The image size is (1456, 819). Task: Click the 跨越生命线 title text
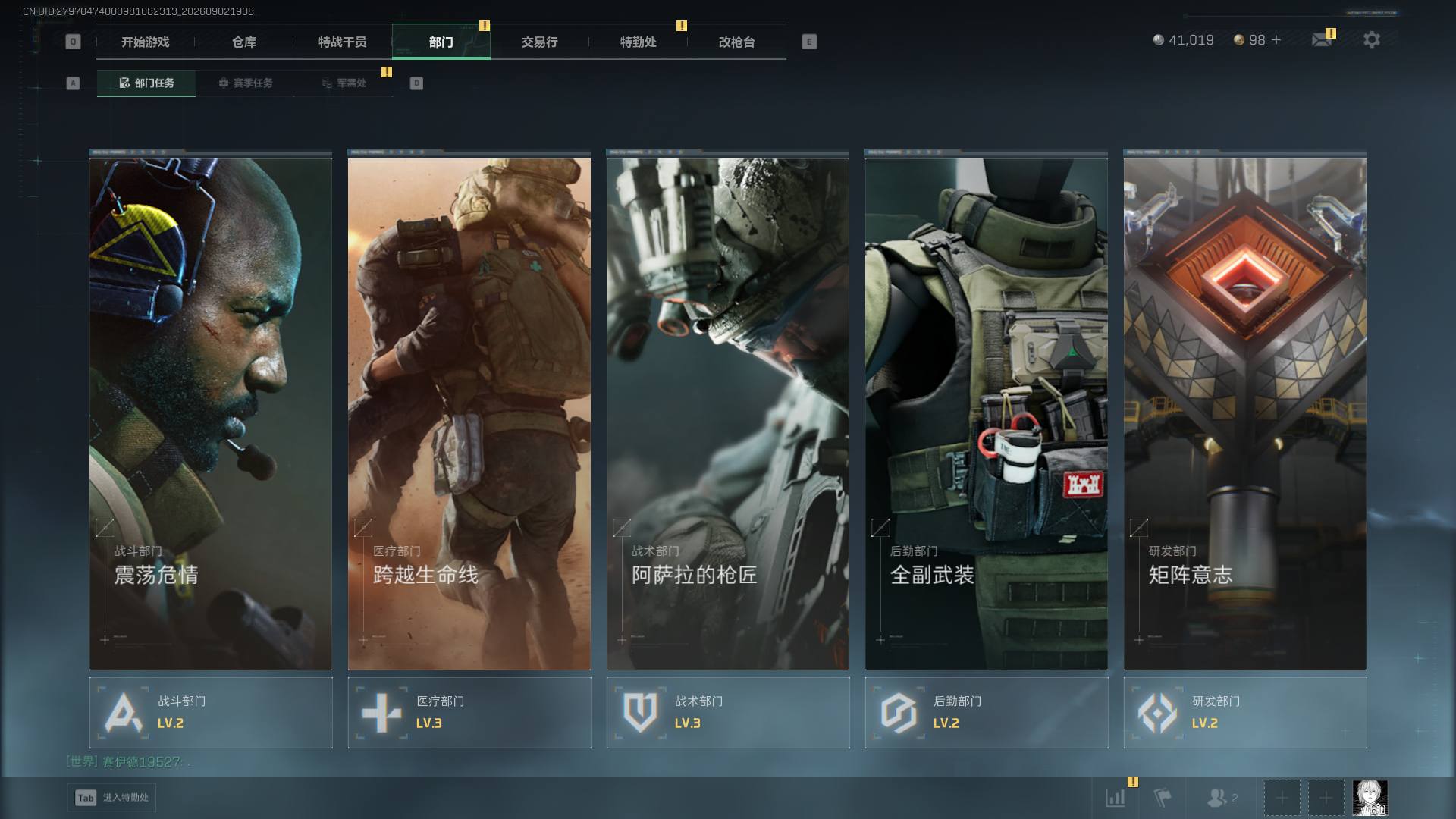tap(425, 575)
